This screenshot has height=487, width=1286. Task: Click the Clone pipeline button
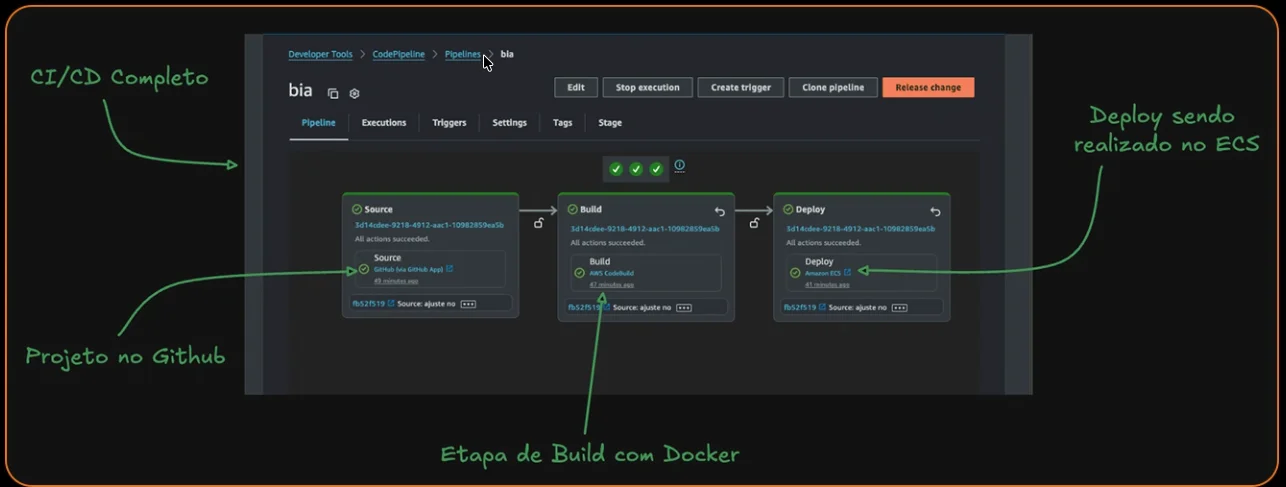click(x=833, y=88)
